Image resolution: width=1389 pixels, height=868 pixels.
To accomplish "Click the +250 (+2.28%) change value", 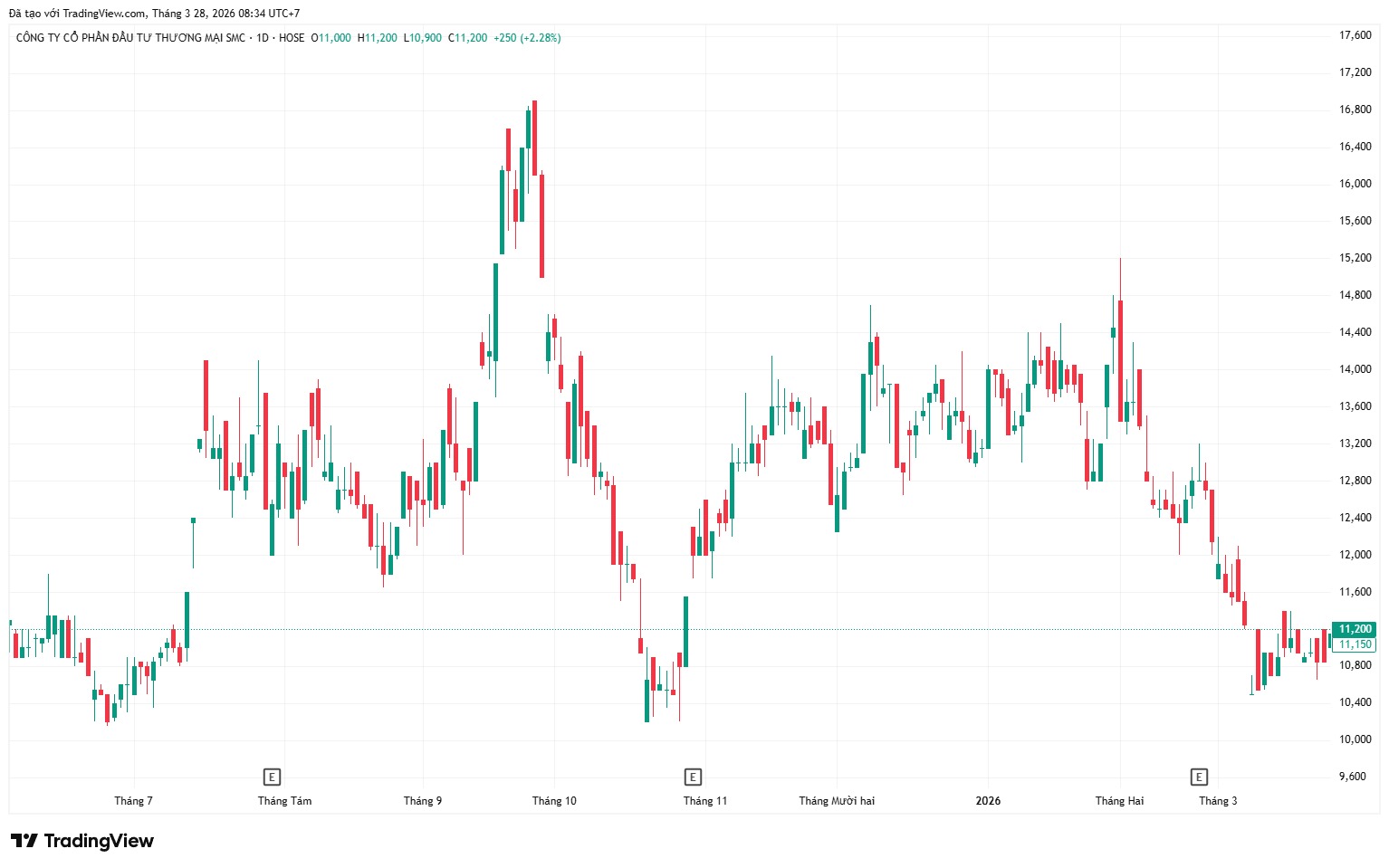I will pyautogui.click(x=527, y=38).
